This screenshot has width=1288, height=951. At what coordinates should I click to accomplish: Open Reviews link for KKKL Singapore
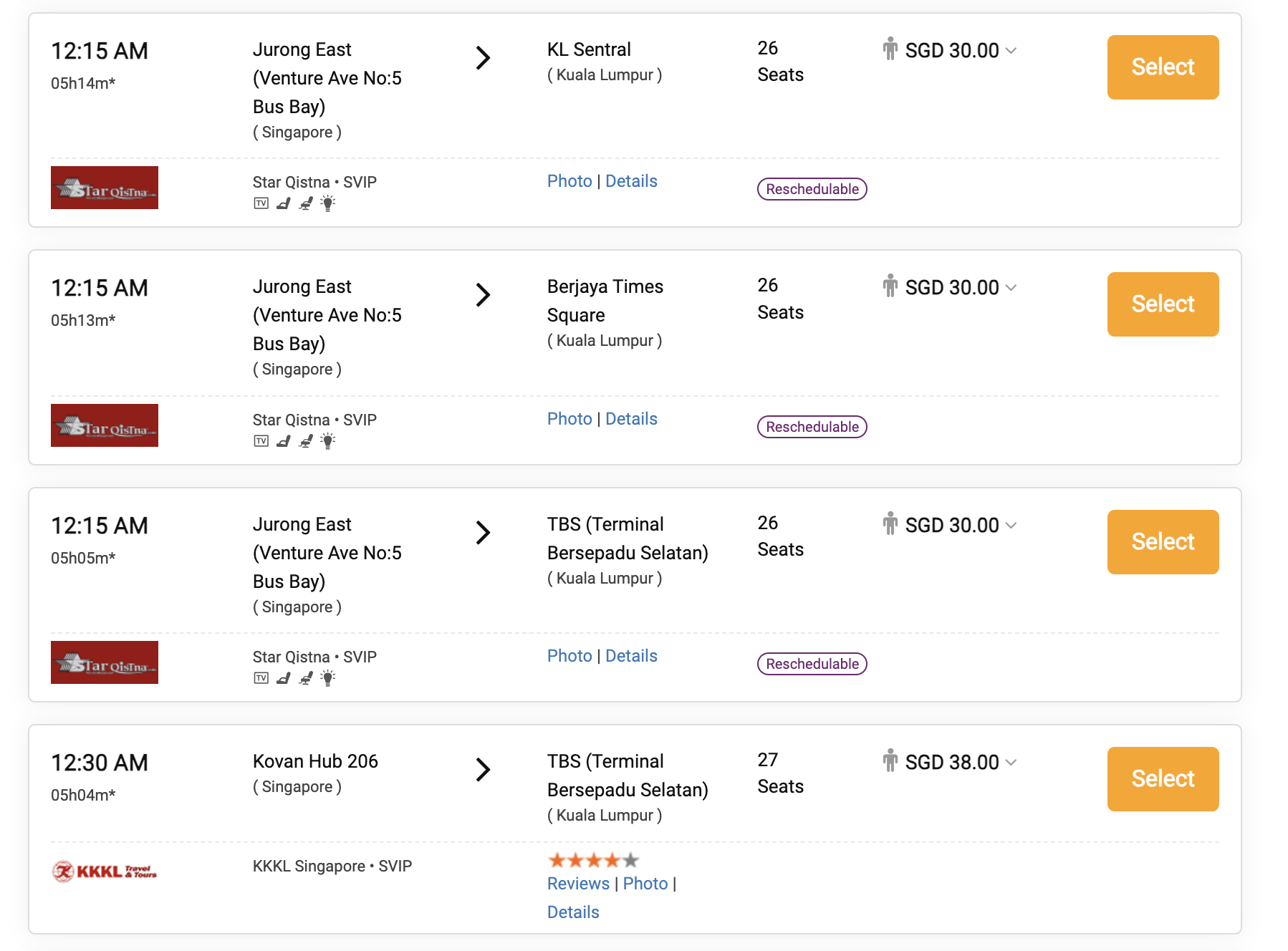click(578, 884)
